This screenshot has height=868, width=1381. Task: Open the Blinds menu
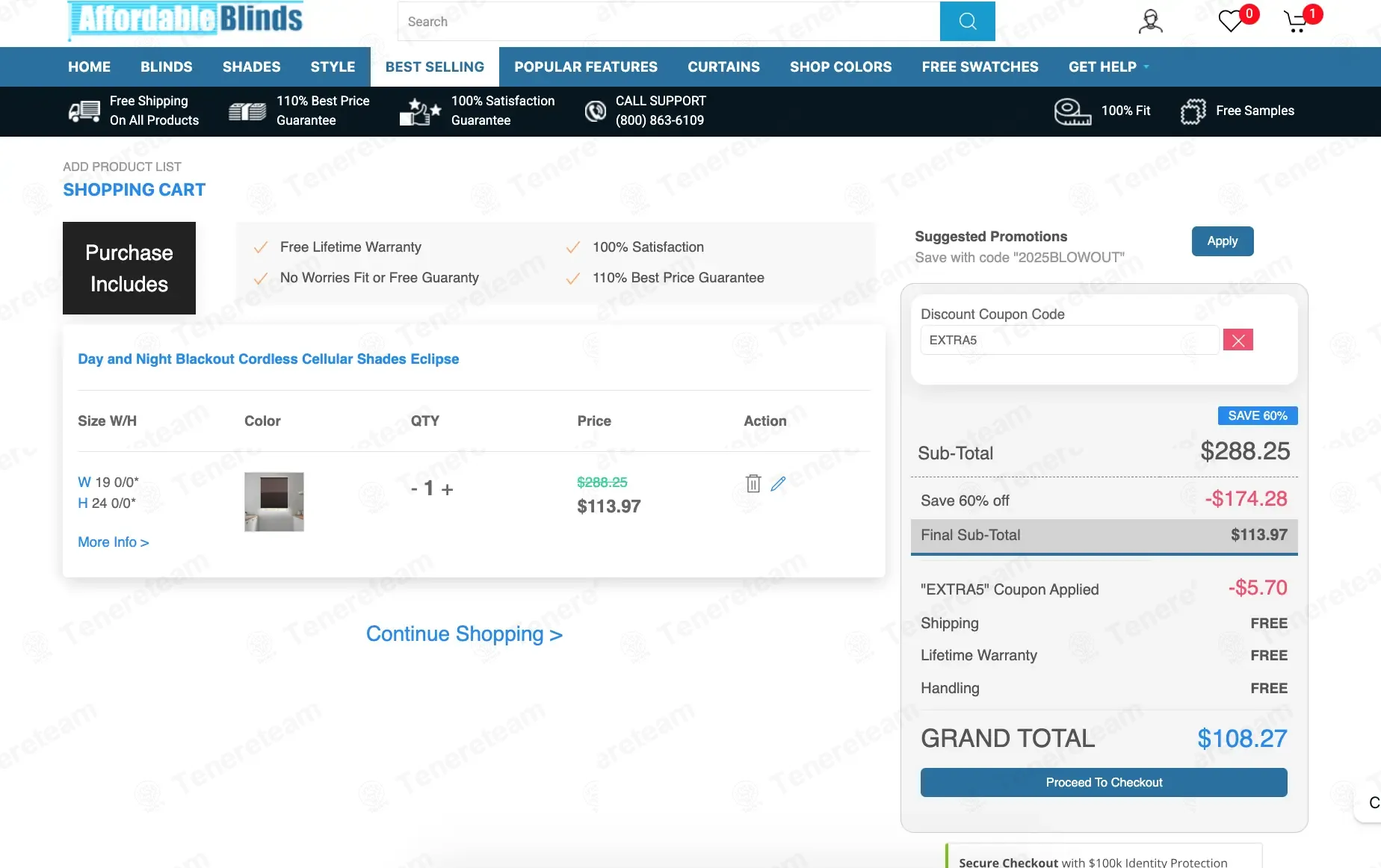click(166, 66)
